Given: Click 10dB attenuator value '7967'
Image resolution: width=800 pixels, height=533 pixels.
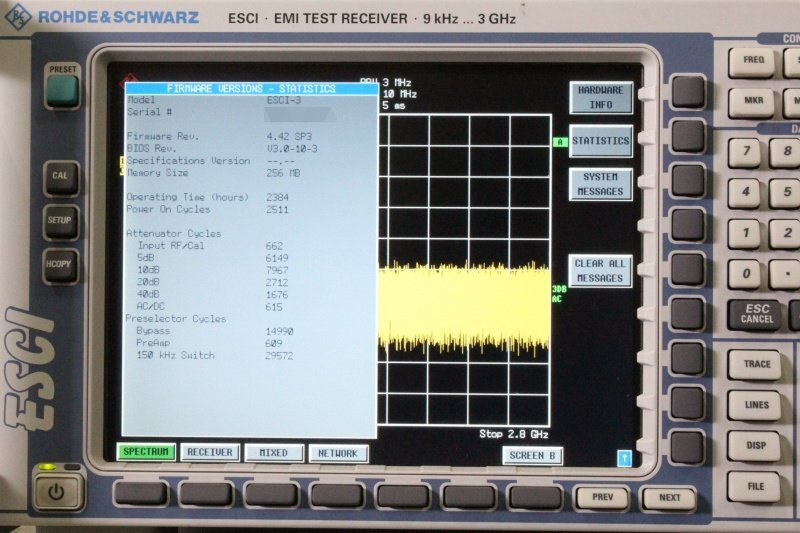Looking at the screenshot, I should 277,270.
